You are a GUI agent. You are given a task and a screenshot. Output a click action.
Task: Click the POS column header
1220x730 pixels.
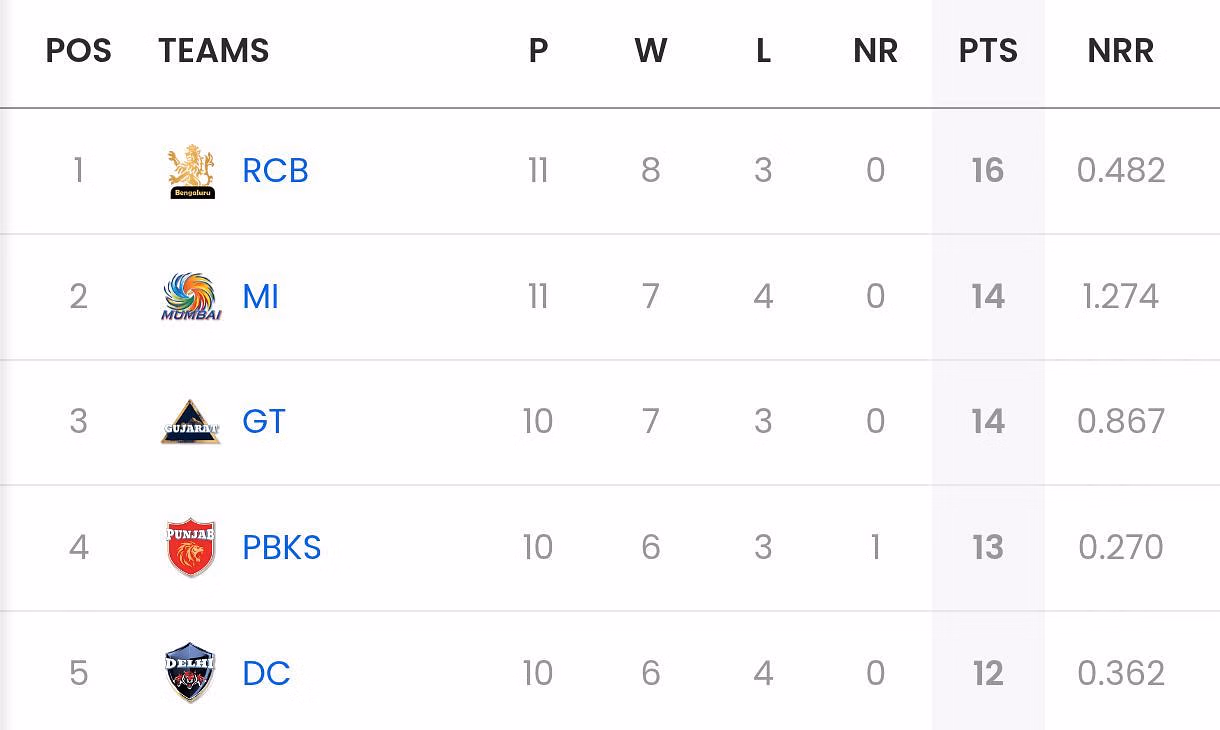[79, 51]
